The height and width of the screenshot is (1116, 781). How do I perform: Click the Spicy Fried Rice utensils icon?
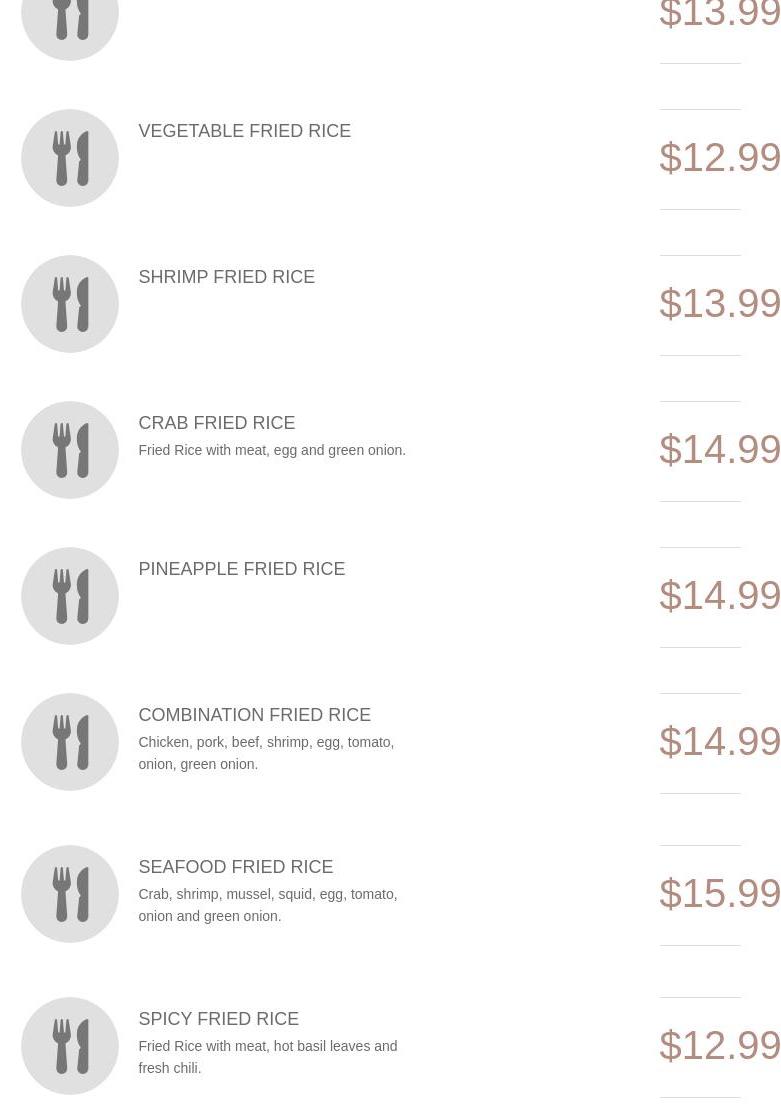click(x=69, y=1046)
